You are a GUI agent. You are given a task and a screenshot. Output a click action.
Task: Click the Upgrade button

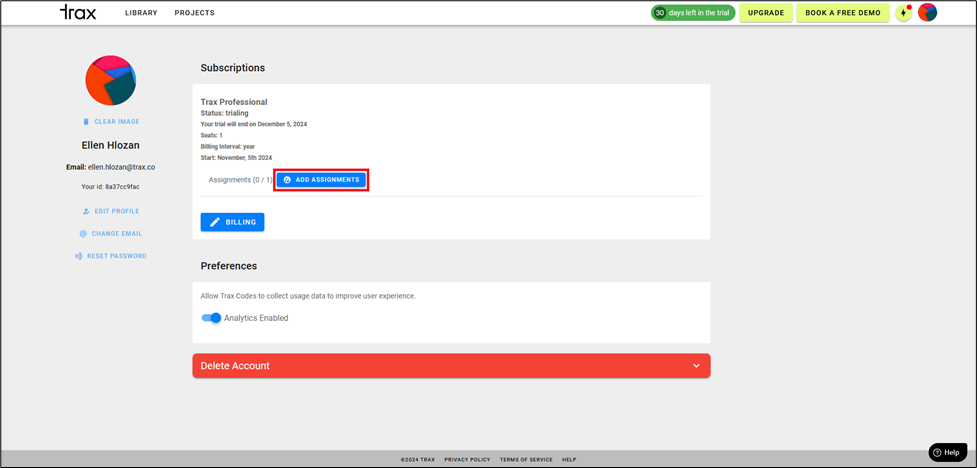point(766,12)
